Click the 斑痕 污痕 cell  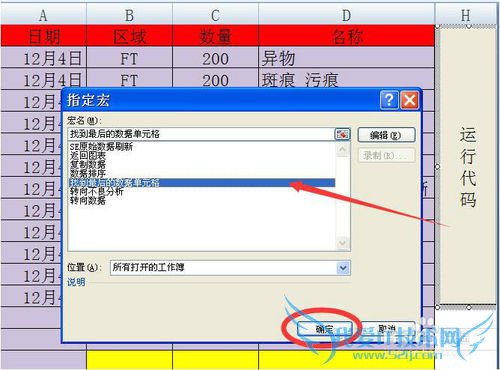coord(347,79)
